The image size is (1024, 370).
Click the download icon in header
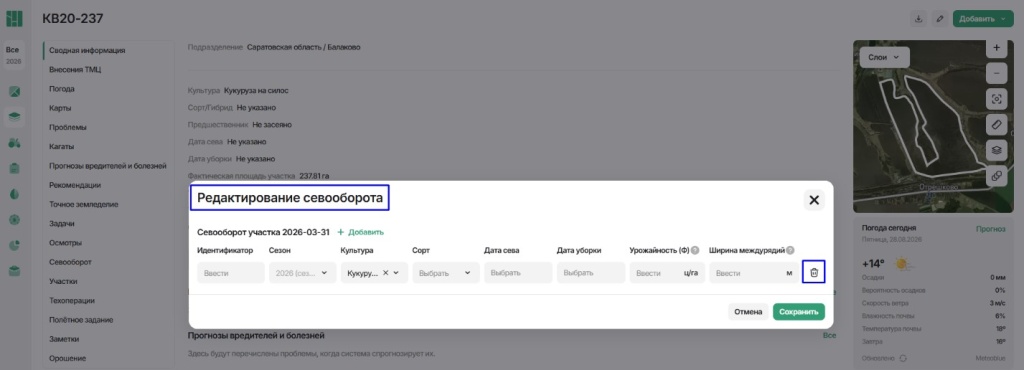tap(918, 19)
